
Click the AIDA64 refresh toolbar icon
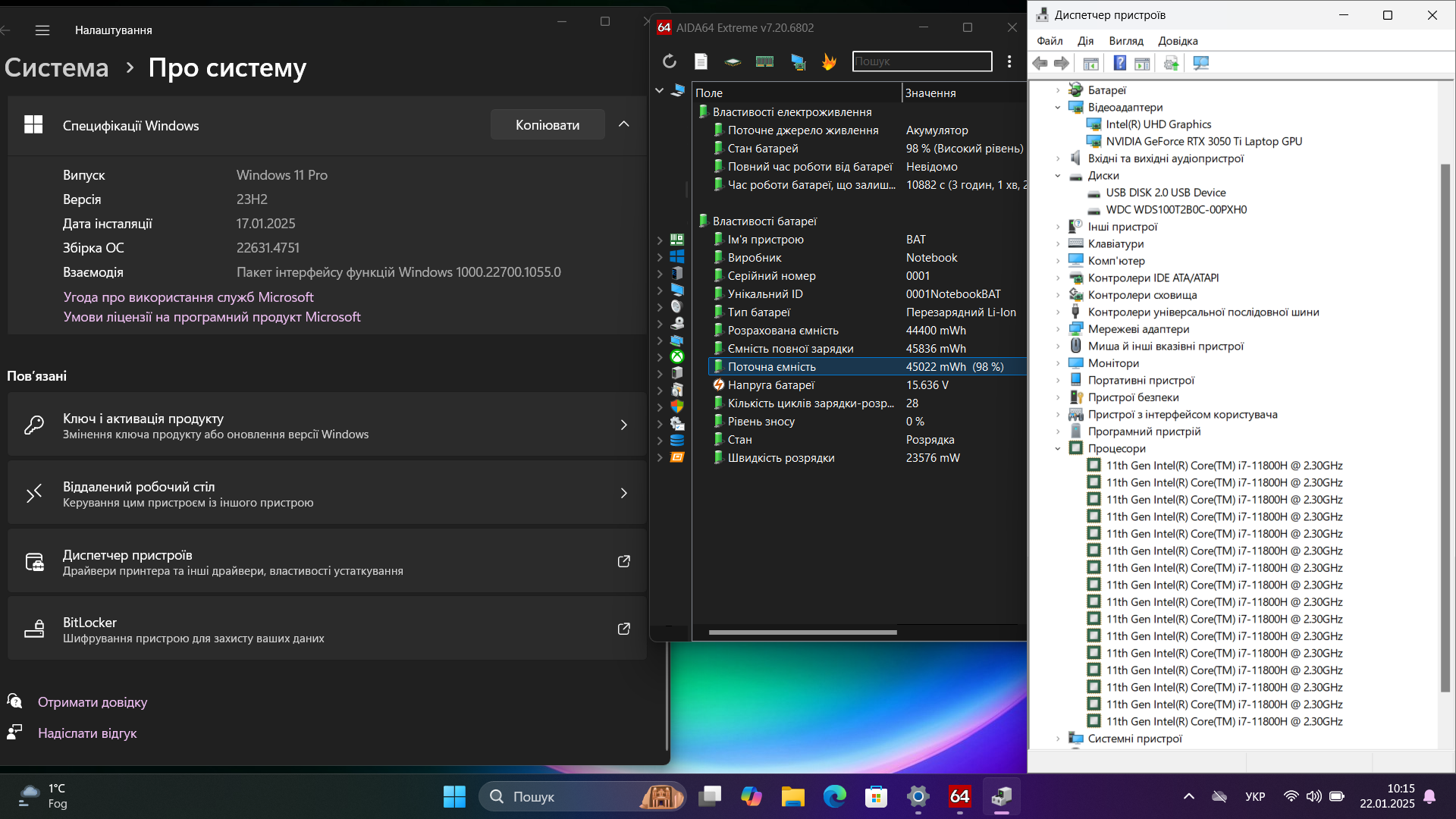pyautogui.click(x=669, y=61)
